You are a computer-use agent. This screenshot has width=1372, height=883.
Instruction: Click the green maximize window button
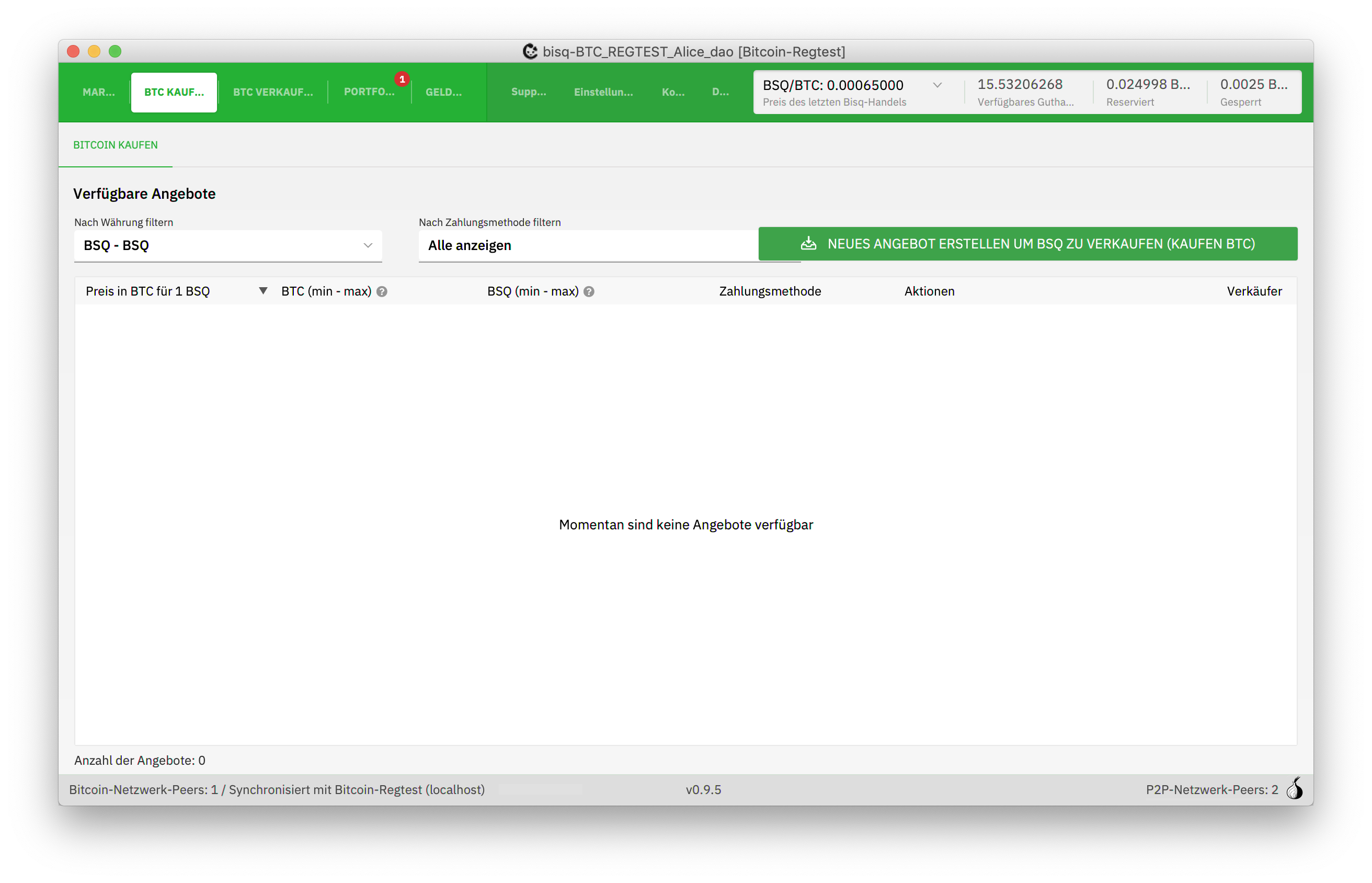(x=115, y=51)
